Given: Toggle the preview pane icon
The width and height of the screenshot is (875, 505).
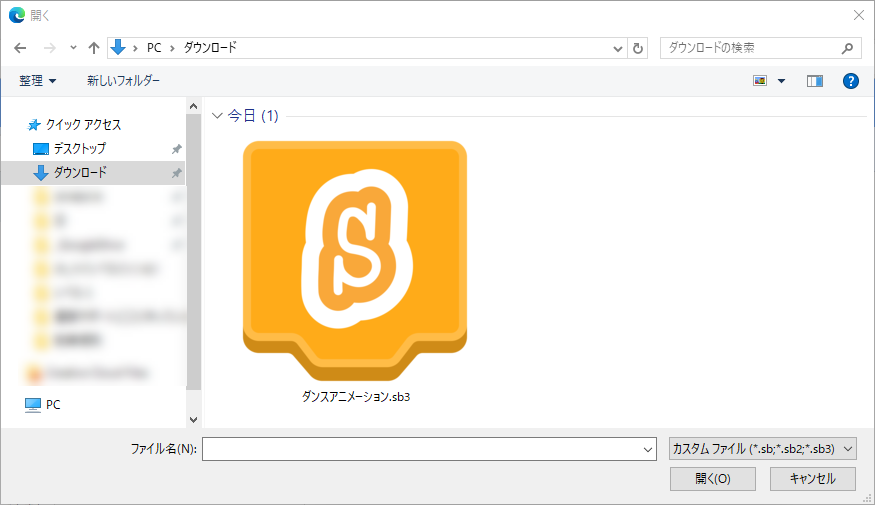Looking at the screenshot, I should (815, 81).
